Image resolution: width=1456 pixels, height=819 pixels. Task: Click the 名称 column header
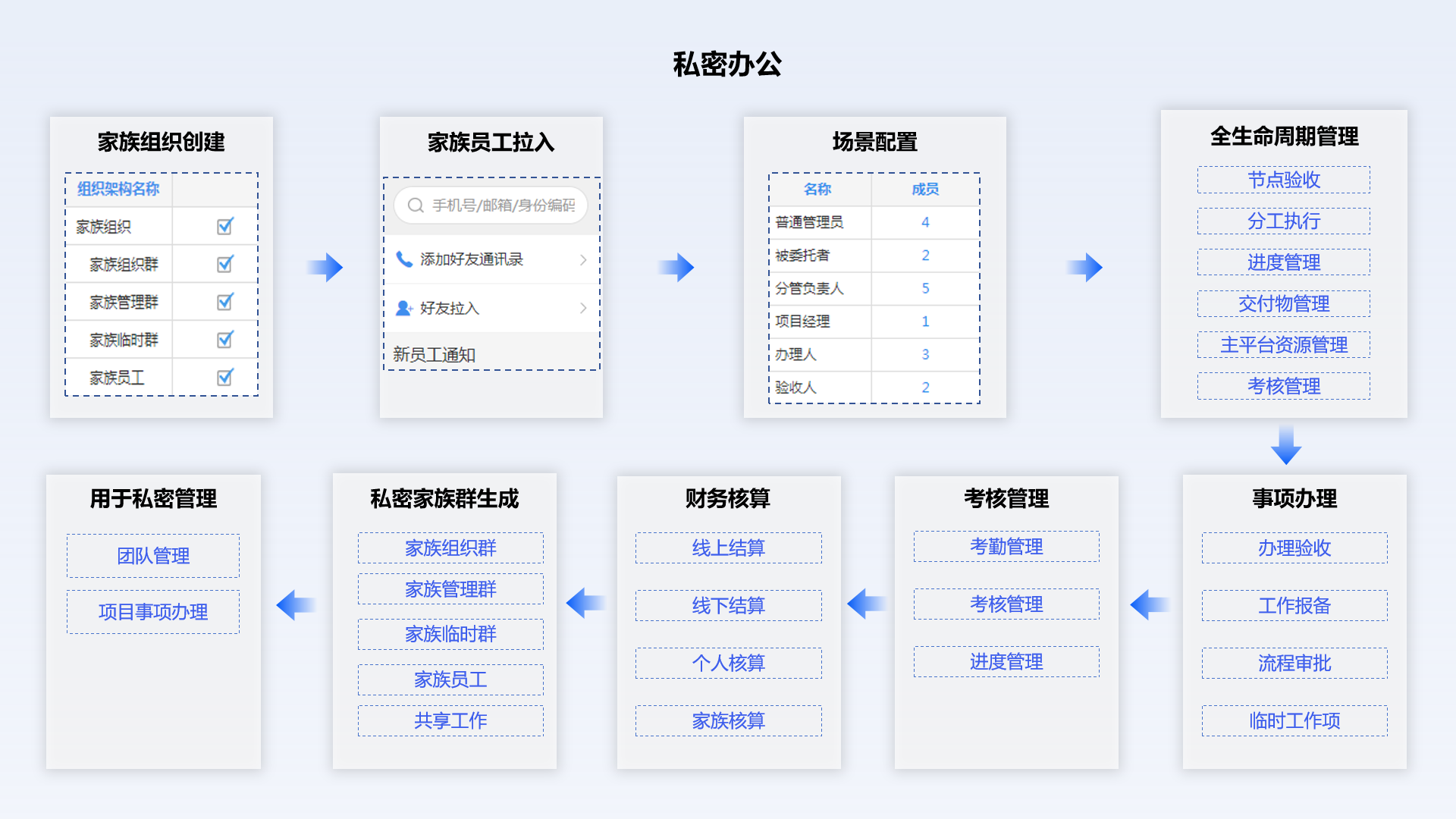coord(817,190)
